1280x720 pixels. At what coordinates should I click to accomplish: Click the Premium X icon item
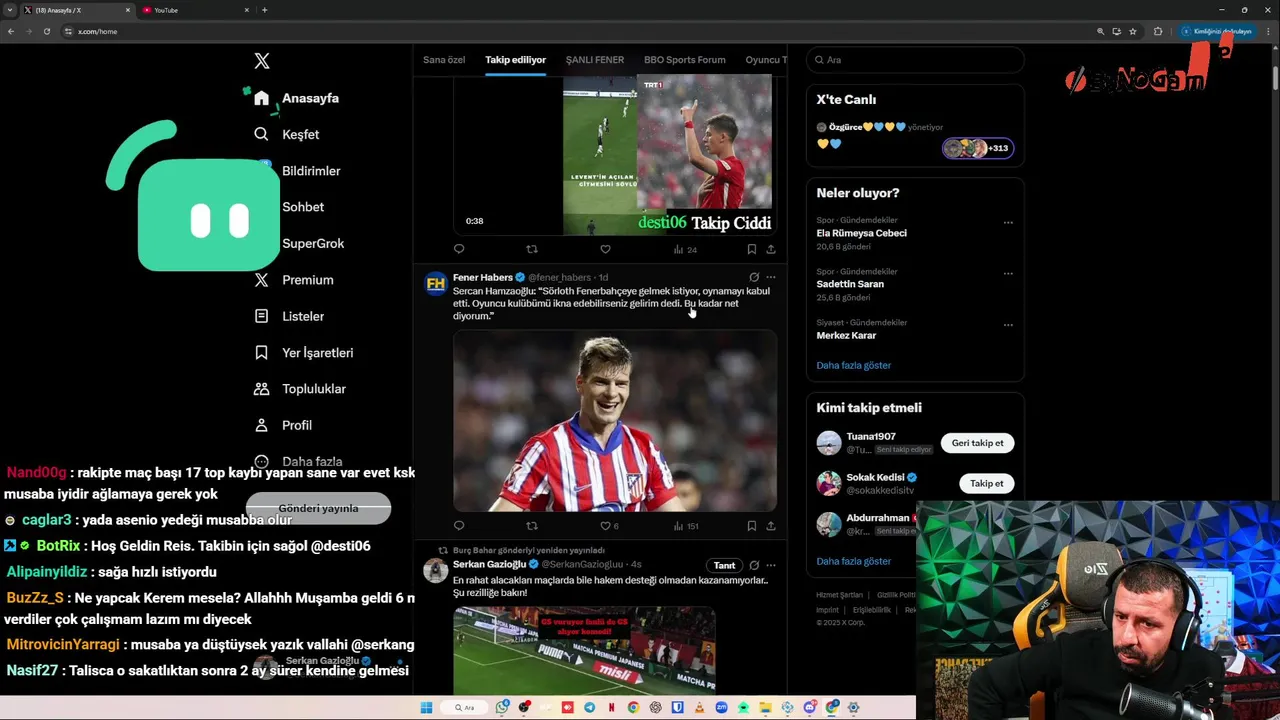pyautogui.click(x=261, y=280)
